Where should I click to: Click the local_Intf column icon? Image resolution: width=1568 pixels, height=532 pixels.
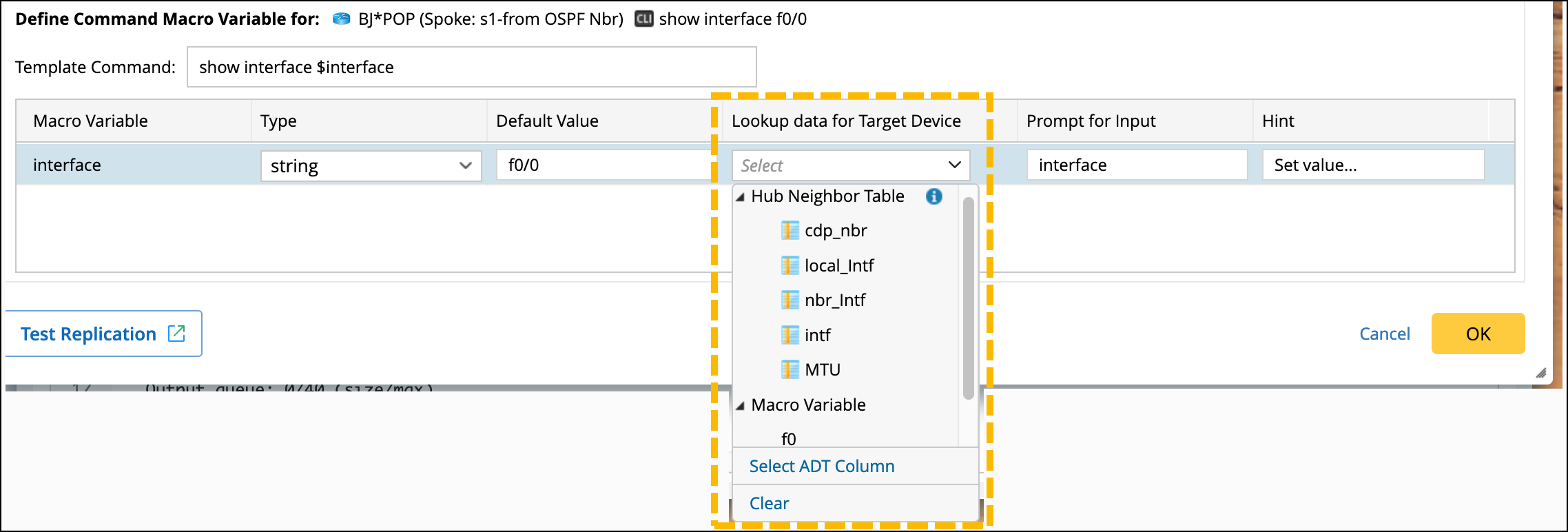(790, 265)
